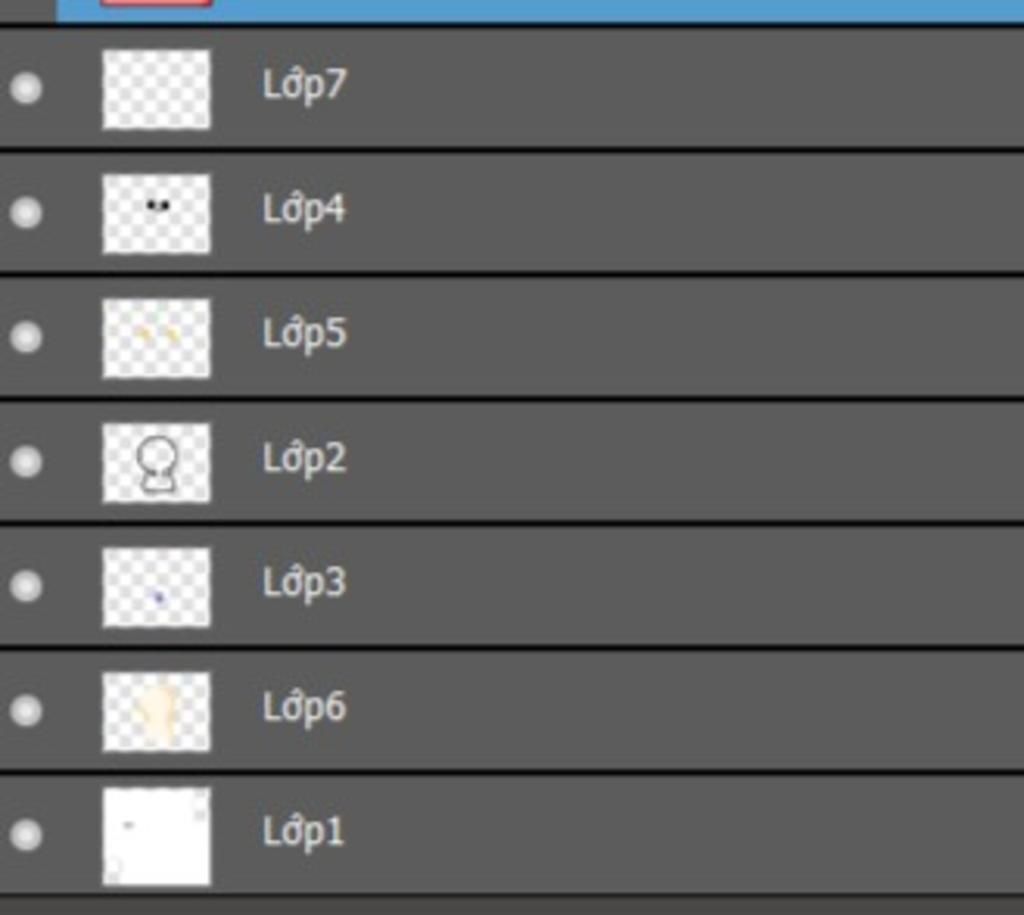Click the Lớp1 white background thumbnail
1024x915 pixels.
(157, 836)
